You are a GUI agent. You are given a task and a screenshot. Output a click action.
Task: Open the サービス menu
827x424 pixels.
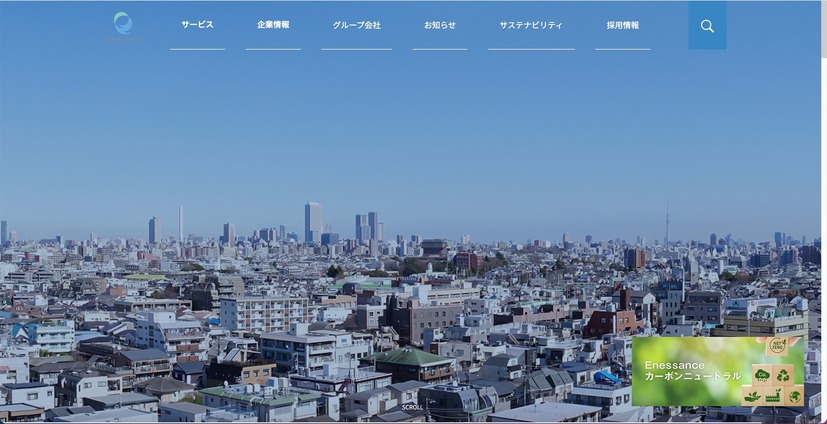point(197,25)
